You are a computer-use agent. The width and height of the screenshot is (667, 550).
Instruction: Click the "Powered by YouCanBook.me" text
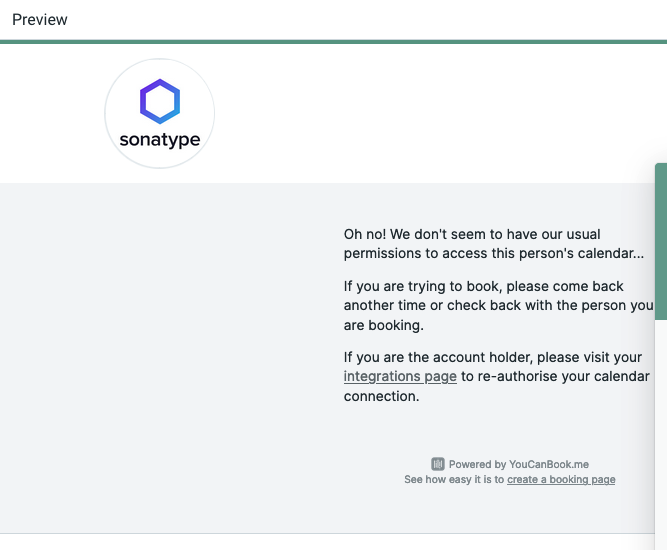pyautogui.click(x=519, y=464)
